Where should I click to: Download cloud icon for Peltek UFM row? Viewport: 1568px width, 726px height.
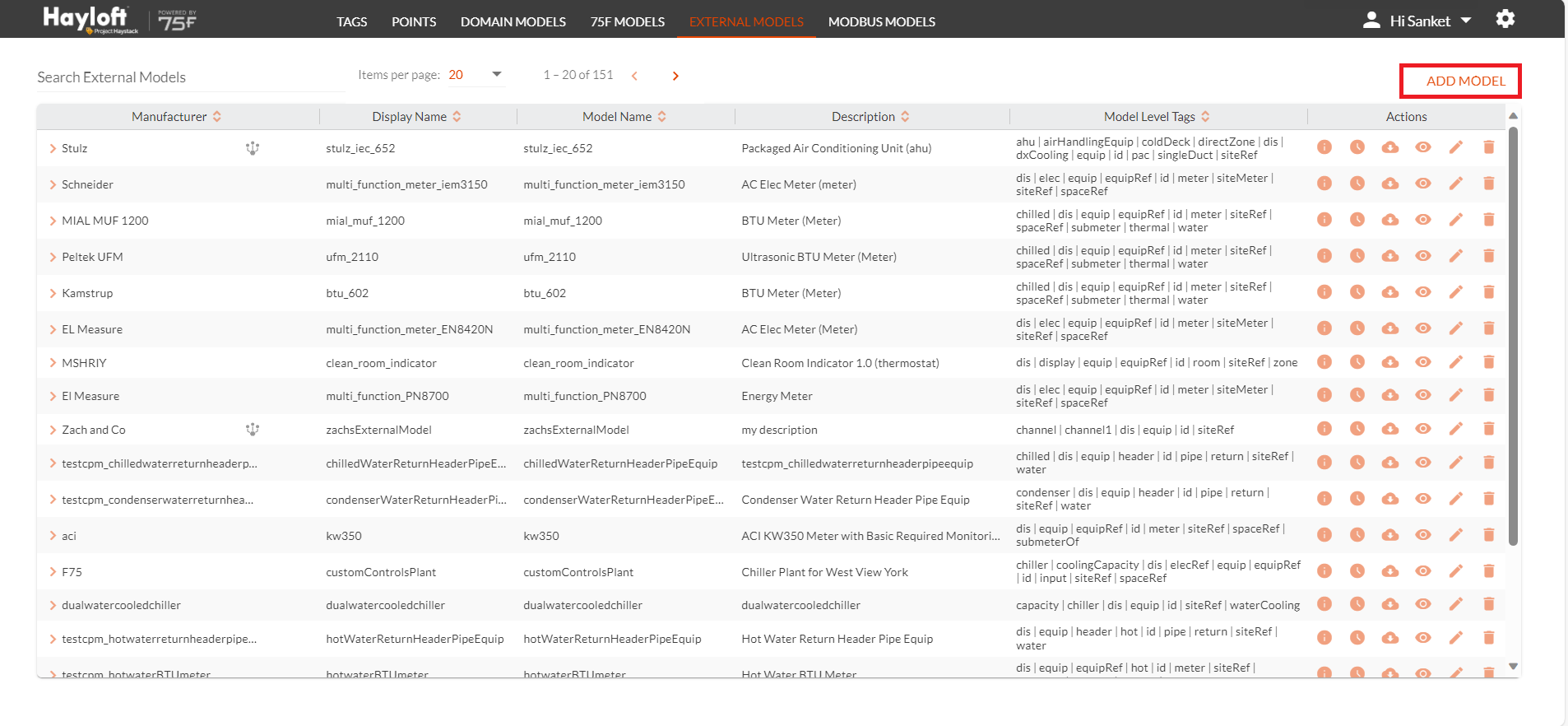[x=1390, y=256]
